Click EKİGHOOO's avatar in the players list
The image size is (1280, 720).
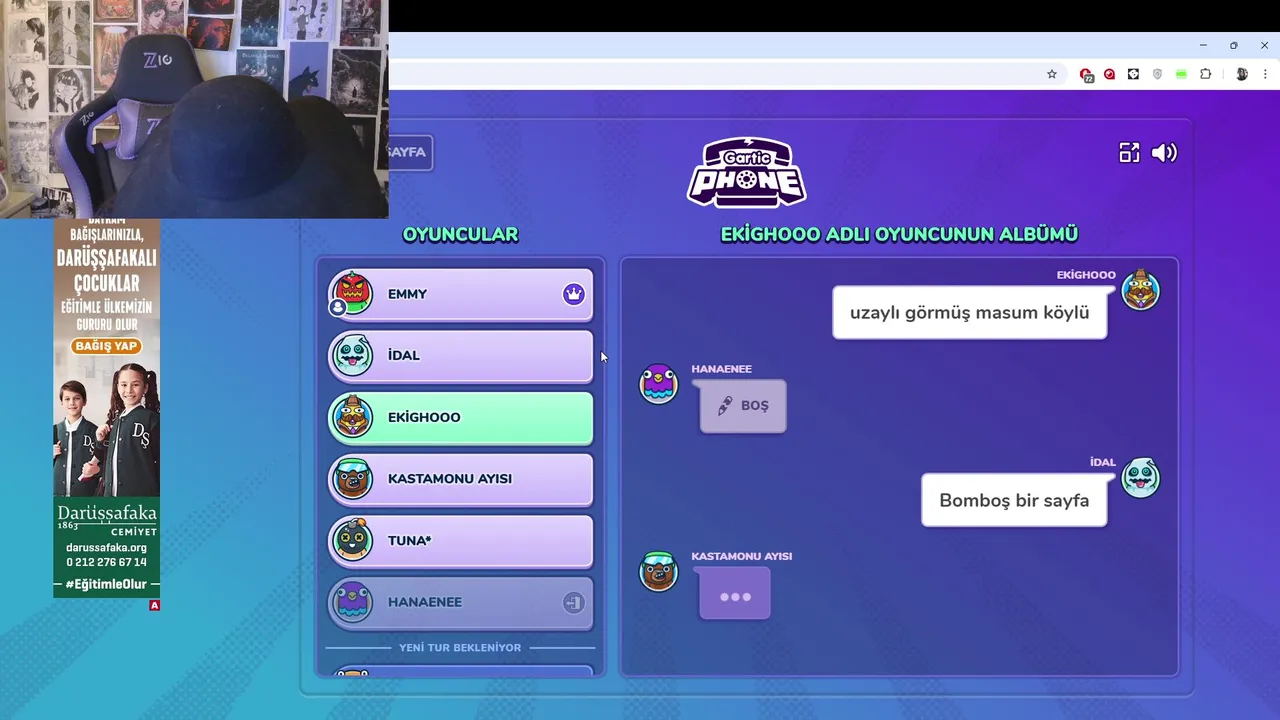point(352,417)
